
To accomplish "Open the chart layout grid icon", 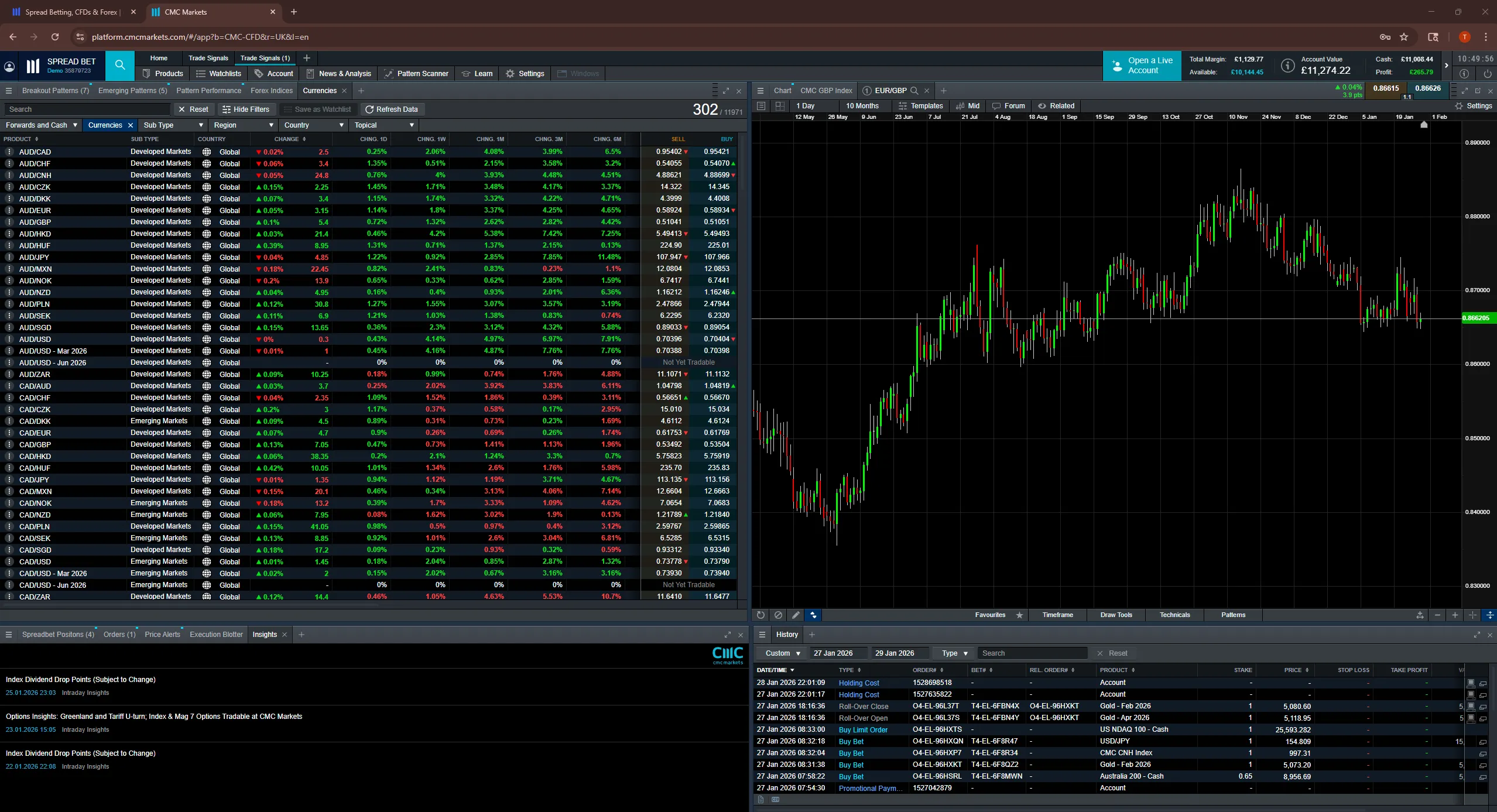I will (x=780, y=106).
